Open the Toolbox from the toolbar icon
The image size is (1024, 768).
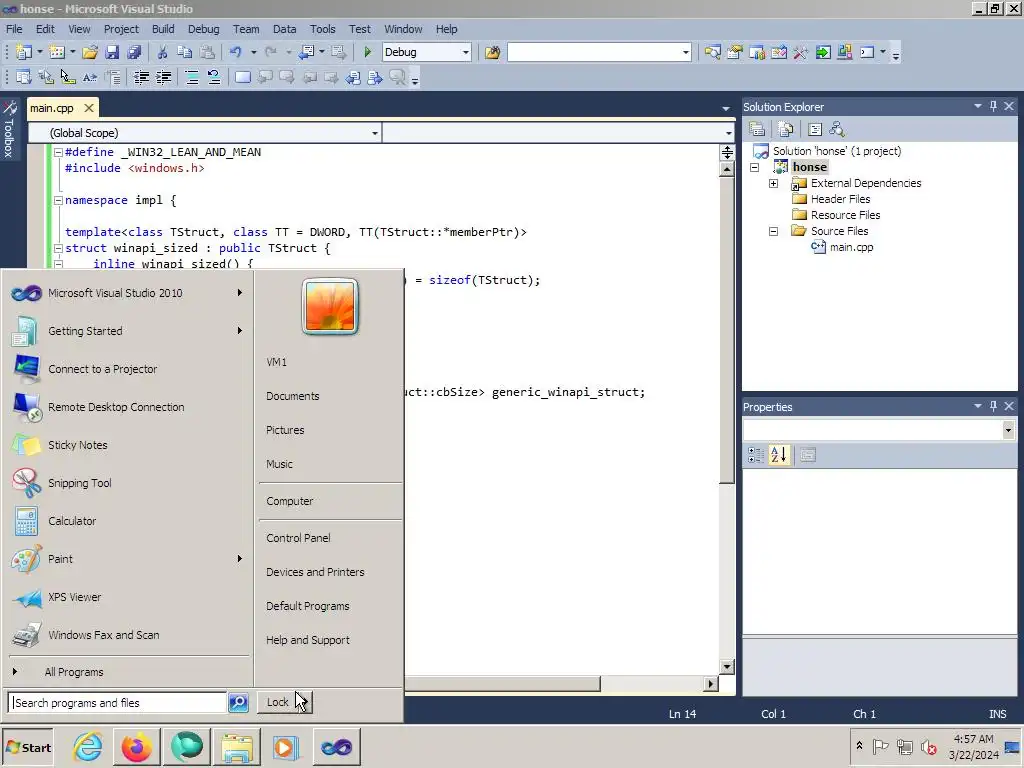[801, 52]
